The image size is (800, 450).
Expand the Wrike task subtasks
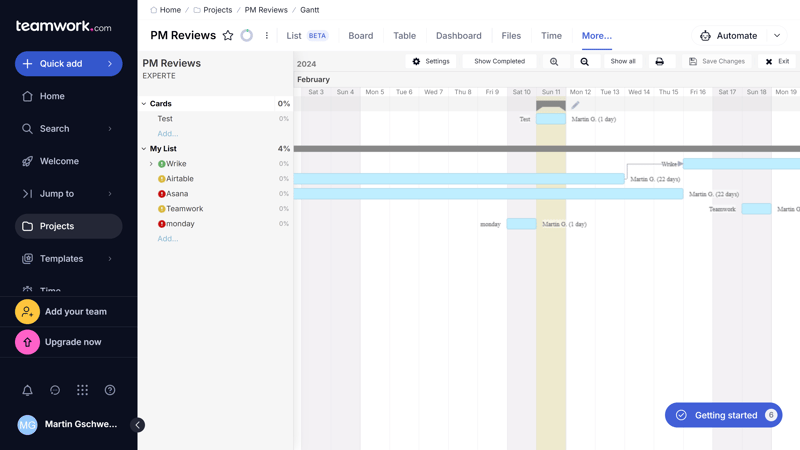[x=151, y=164]
